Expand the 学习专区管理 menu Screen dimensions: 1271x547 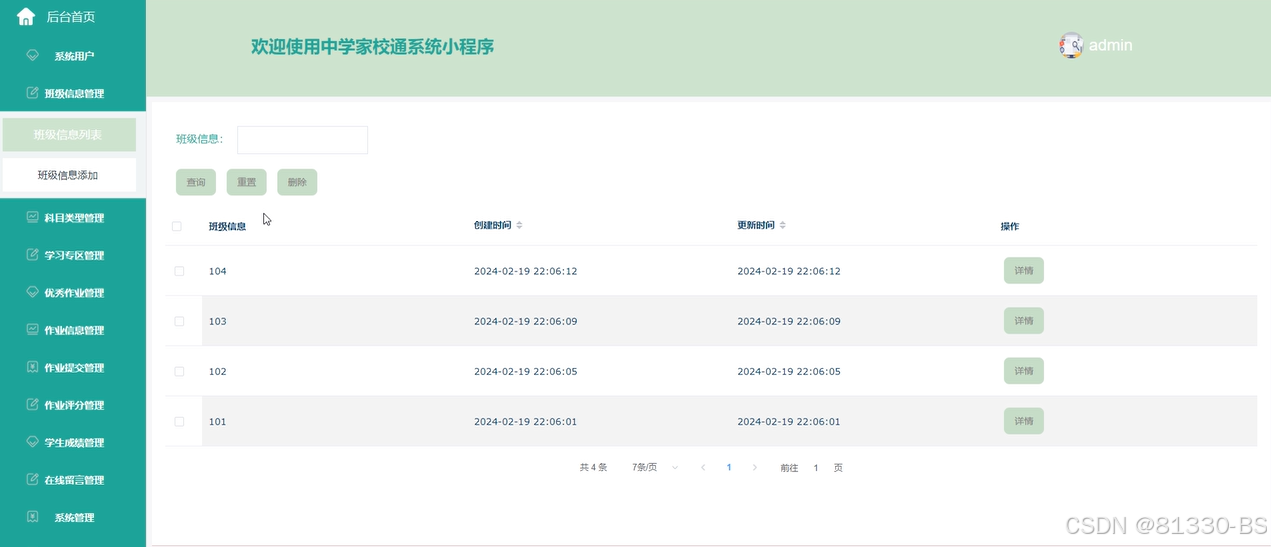click(73, 255)
